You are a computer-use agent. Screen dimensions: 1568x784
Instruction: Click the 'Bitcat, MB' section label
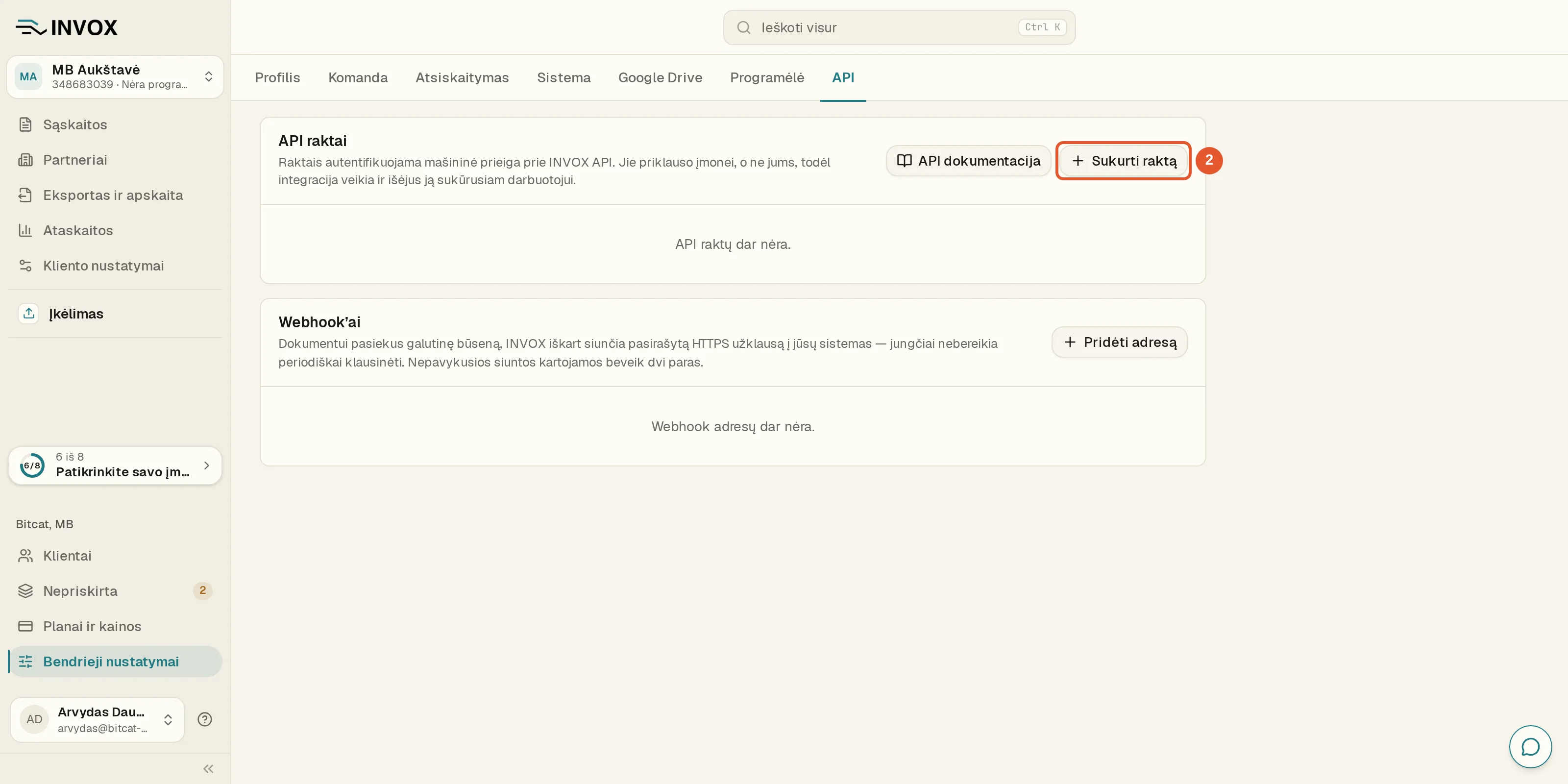[45, 524]
